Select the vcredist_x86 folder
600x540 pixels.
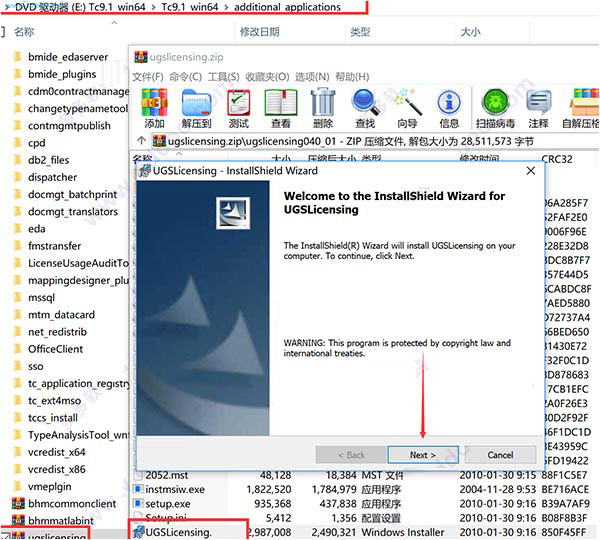(57, 470)
